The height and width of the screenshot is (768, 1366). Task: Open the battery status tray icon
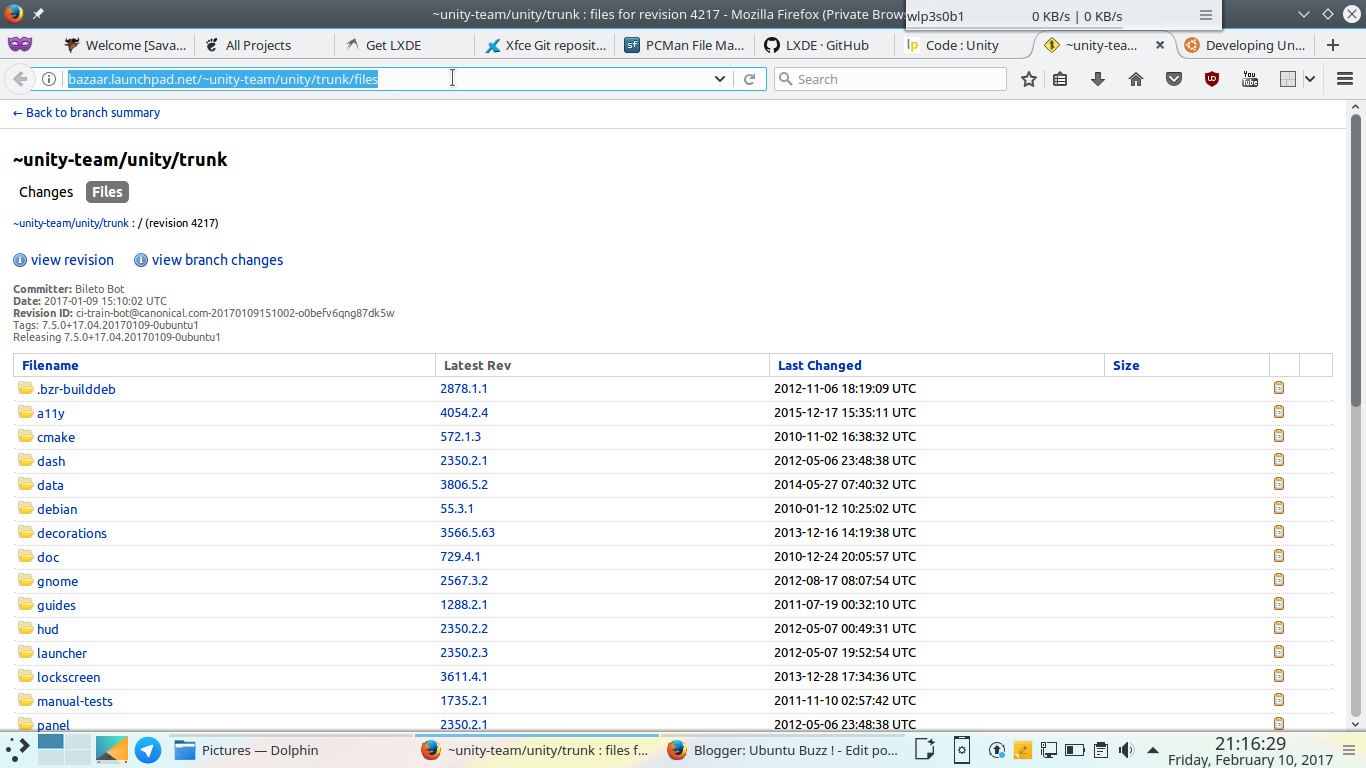click(1073, 749)
